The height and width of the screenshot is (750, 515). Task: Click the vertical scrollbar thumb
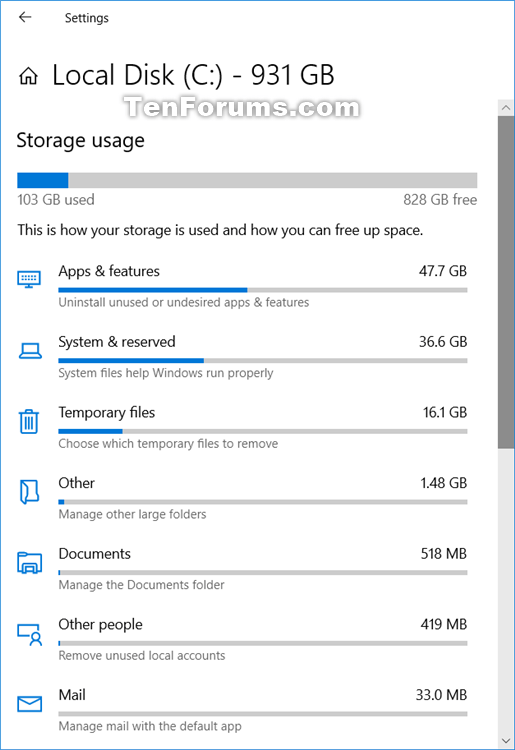point(506,282)
